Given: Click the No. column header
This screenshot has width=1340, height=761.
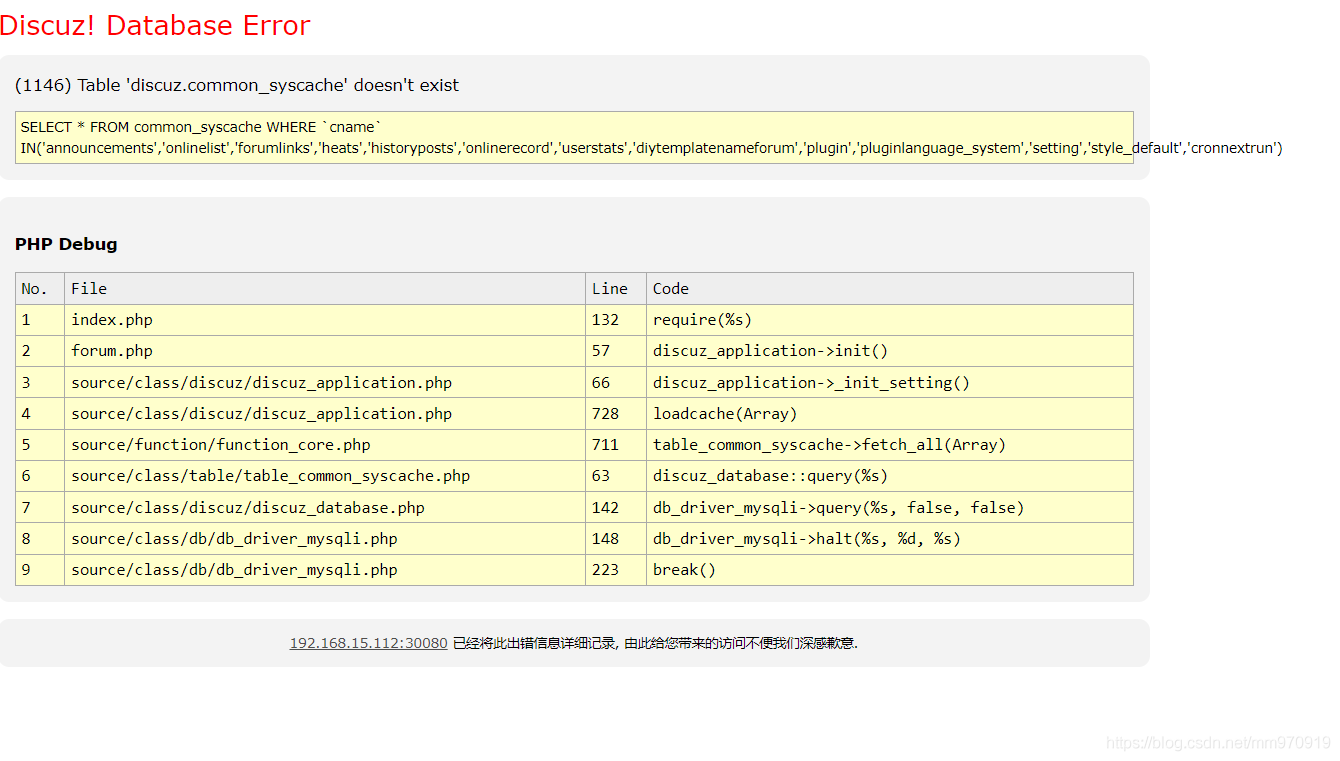Looking at the screenshot, I should tap(40, 288).
